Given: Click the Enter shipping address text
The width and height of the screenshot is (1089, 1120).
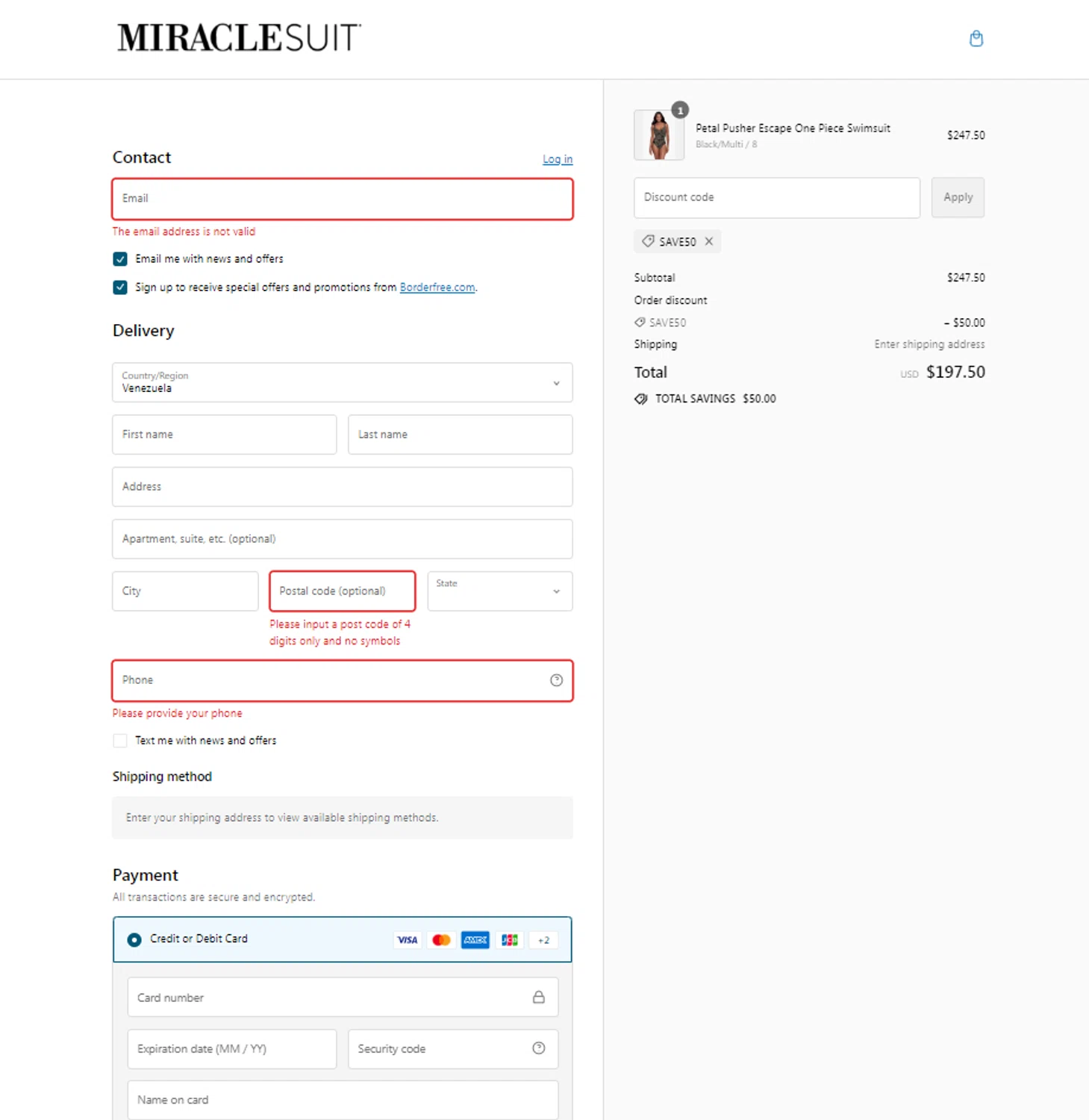Looking at the screenshot, I should click(929, 344).
